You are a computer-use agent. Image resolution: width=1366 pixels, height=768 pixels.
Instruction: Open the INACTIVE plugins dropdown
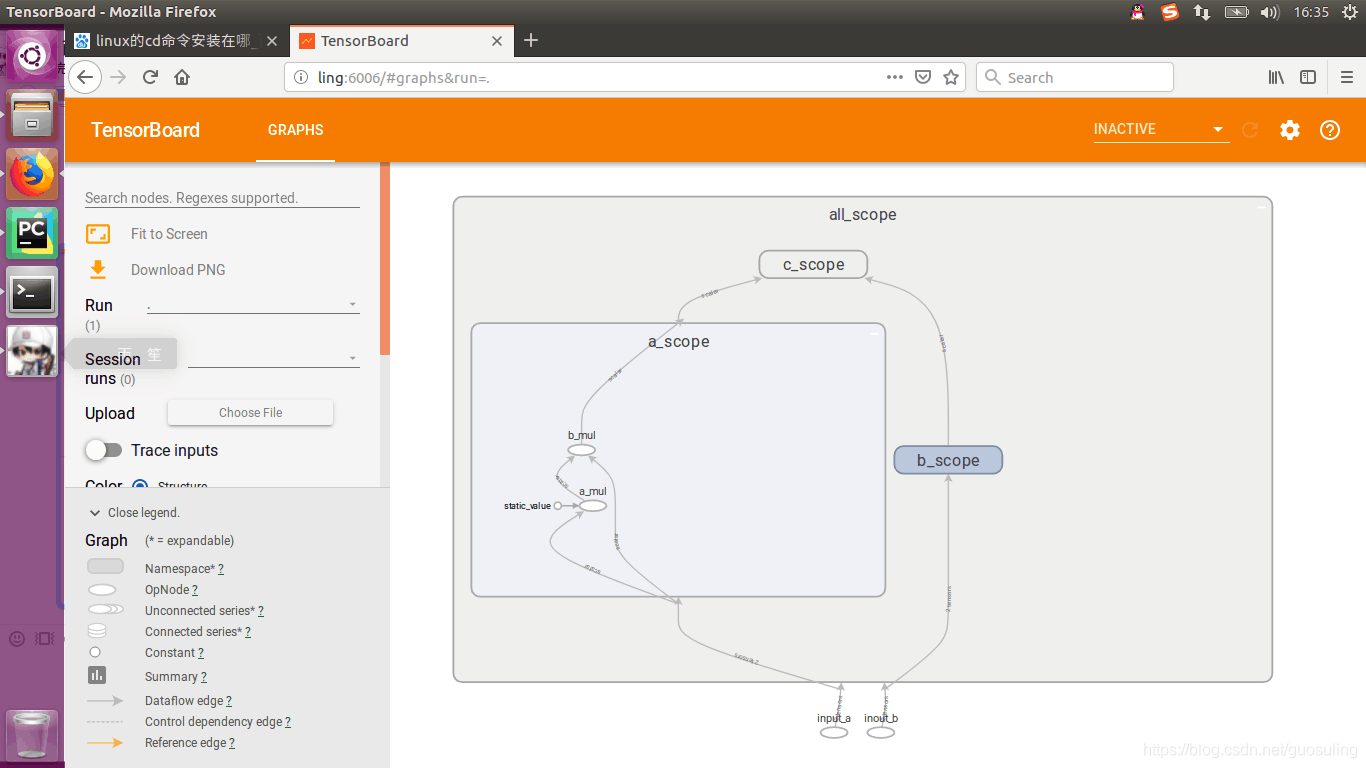(1161, 129)
